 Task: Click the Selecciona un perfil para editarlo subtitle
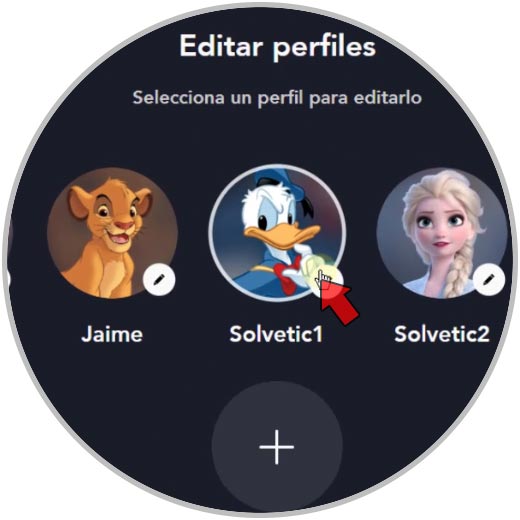pos(277,98)
